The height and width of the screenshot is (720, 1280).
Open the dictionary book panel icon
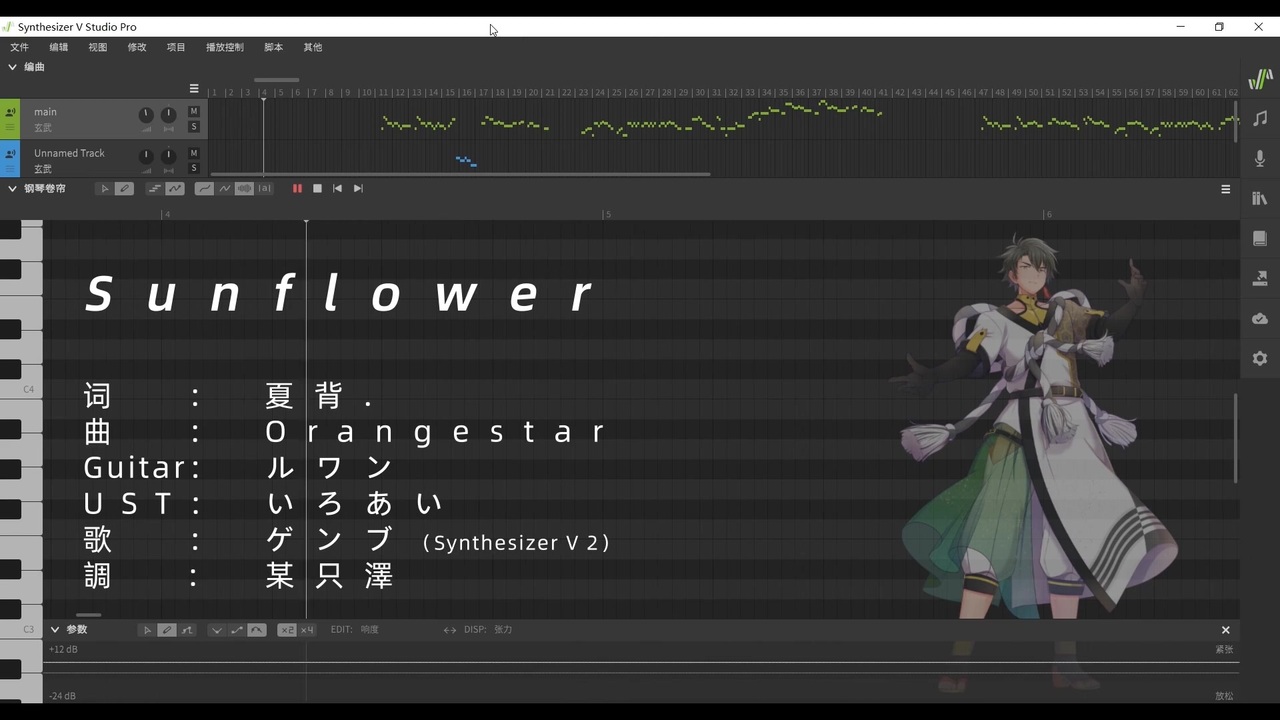1260,238
